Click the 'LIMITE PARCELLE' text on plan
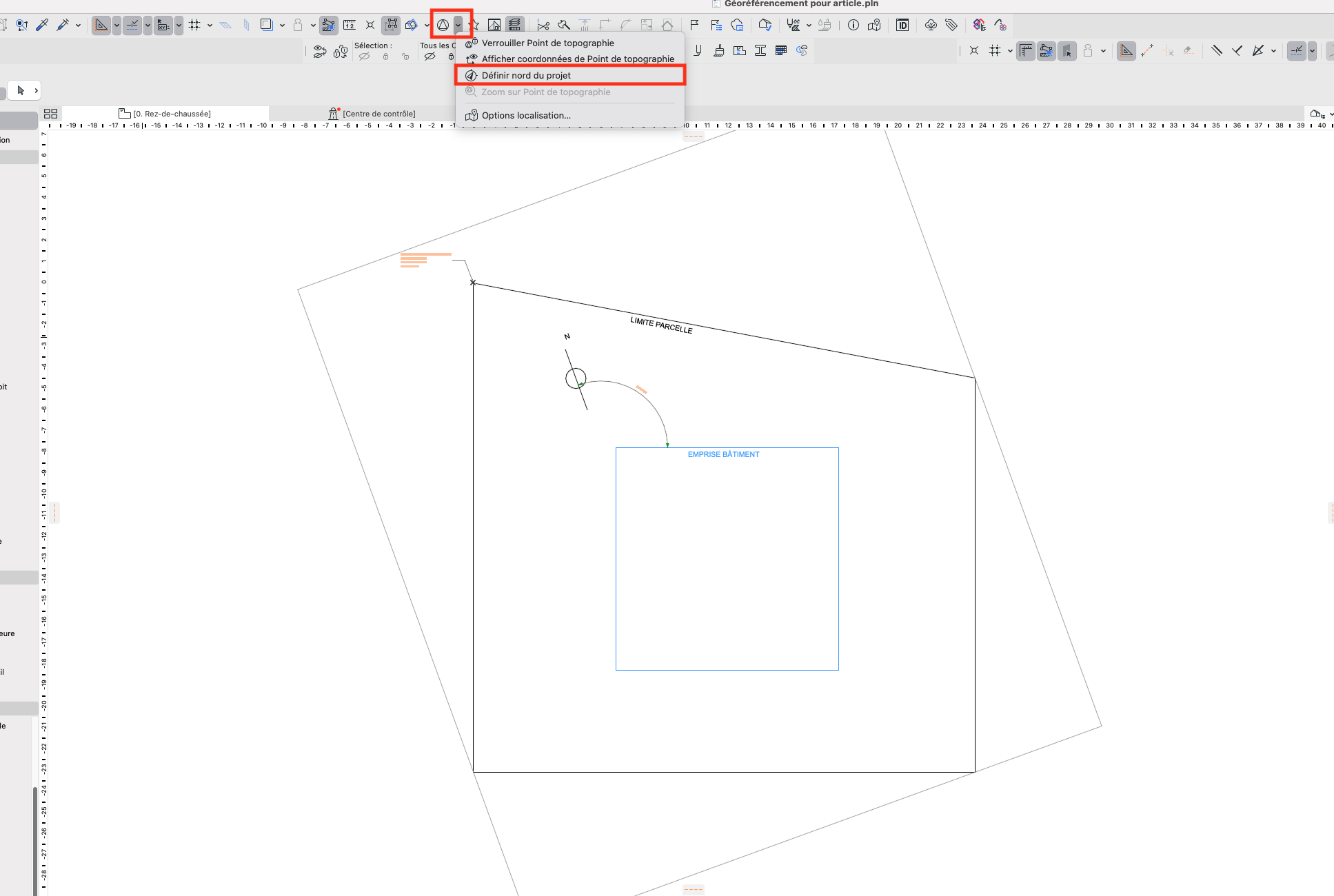Image resolution: width=1334 pixels, height=896 pixels. pyautogui.click(x=661, y=325)
